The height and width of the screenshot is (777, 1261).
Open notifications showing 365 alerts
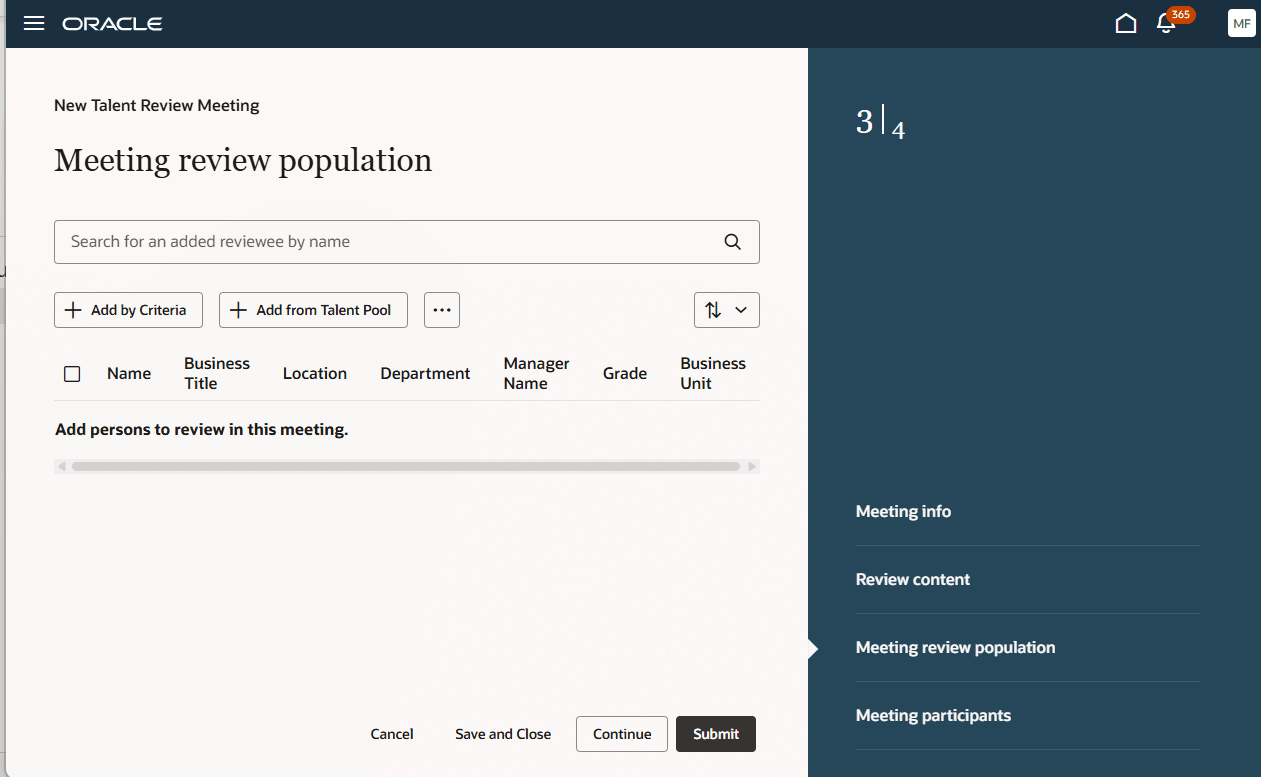click(1167, 24)
